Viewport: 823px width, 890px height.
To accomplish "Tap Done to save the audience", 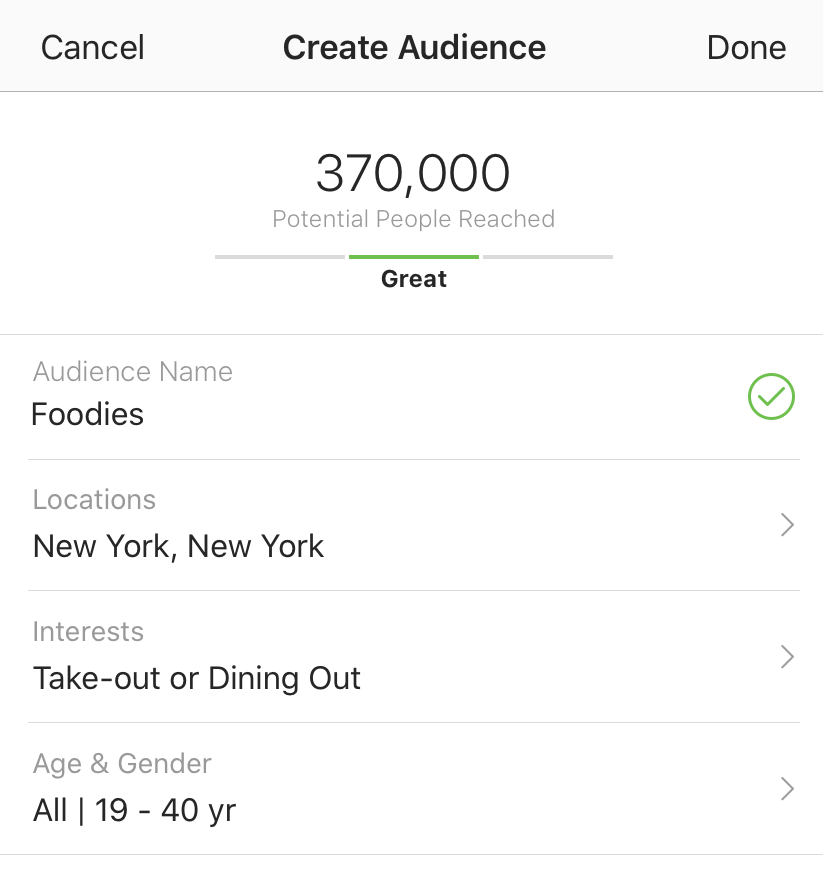I will (746, 47).
